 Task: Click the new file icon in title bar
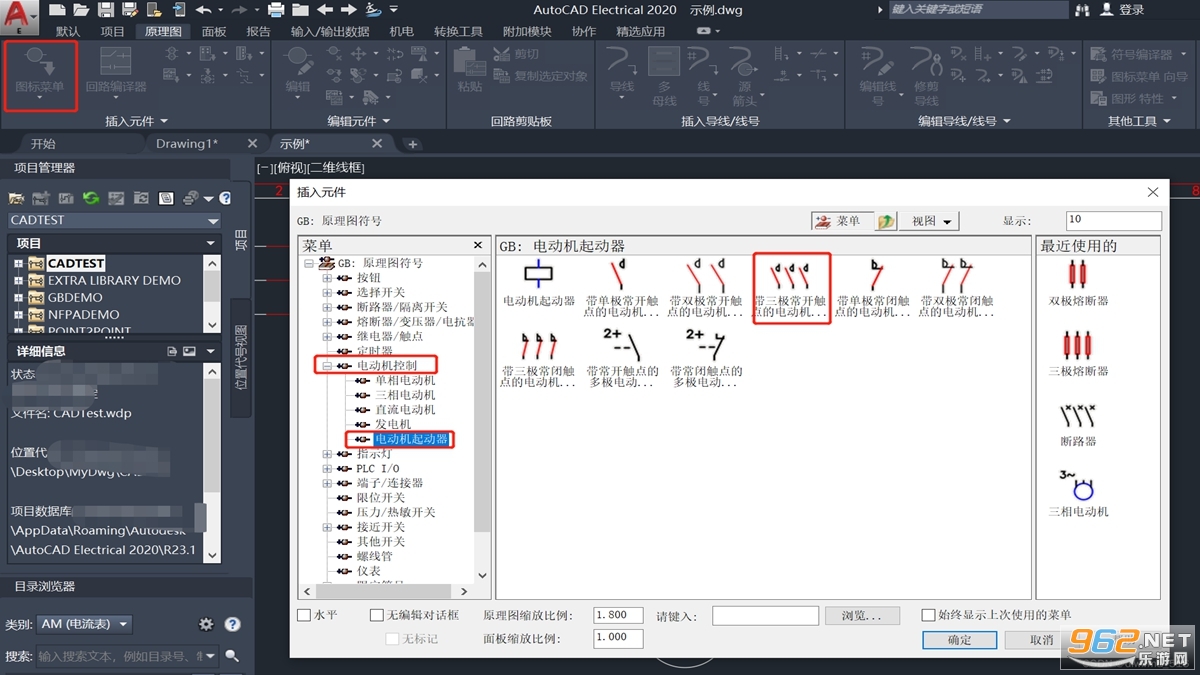(x=57, y=10)
